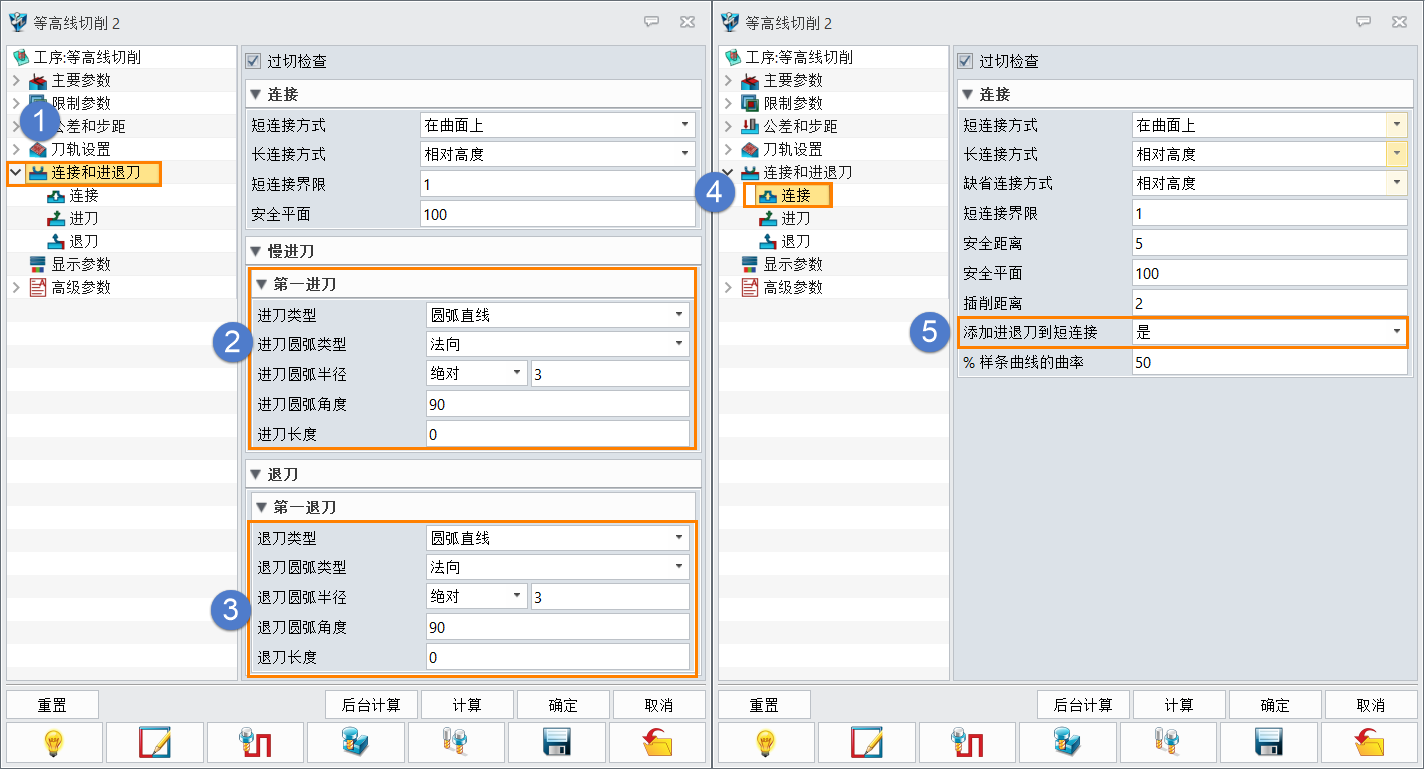Image resolution: width=1425 pixels, height=770 pixels.
Task: Click the cutter with red toolpath icon, right dialog
Action: [966, 743]
